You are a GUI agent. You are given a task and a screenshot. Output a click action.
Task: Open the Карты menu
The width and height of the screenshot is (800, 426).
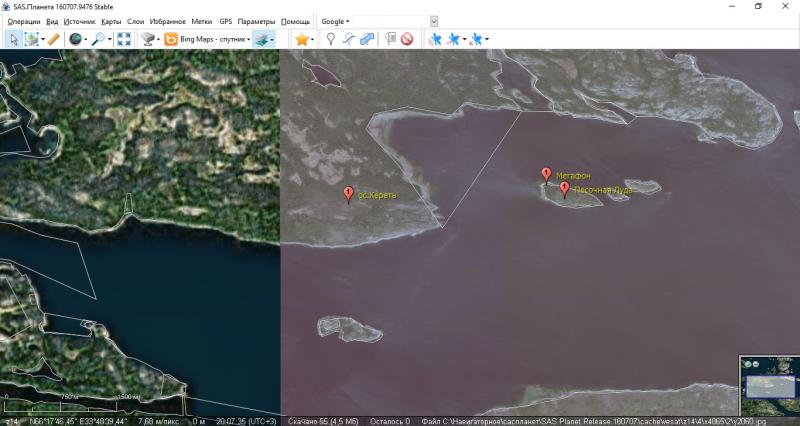pos(111,21)
